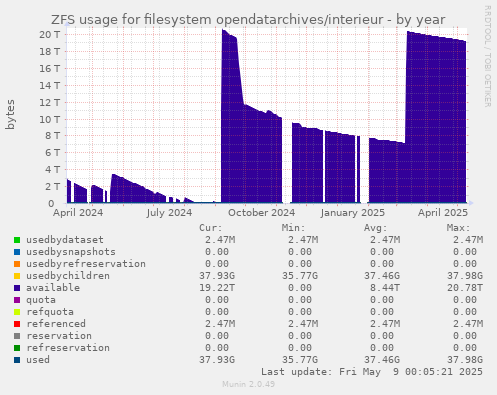Viewport: 497px width, 395px height.
Task: Select the usedbysnapshots legend label
Action: (71, 252)
